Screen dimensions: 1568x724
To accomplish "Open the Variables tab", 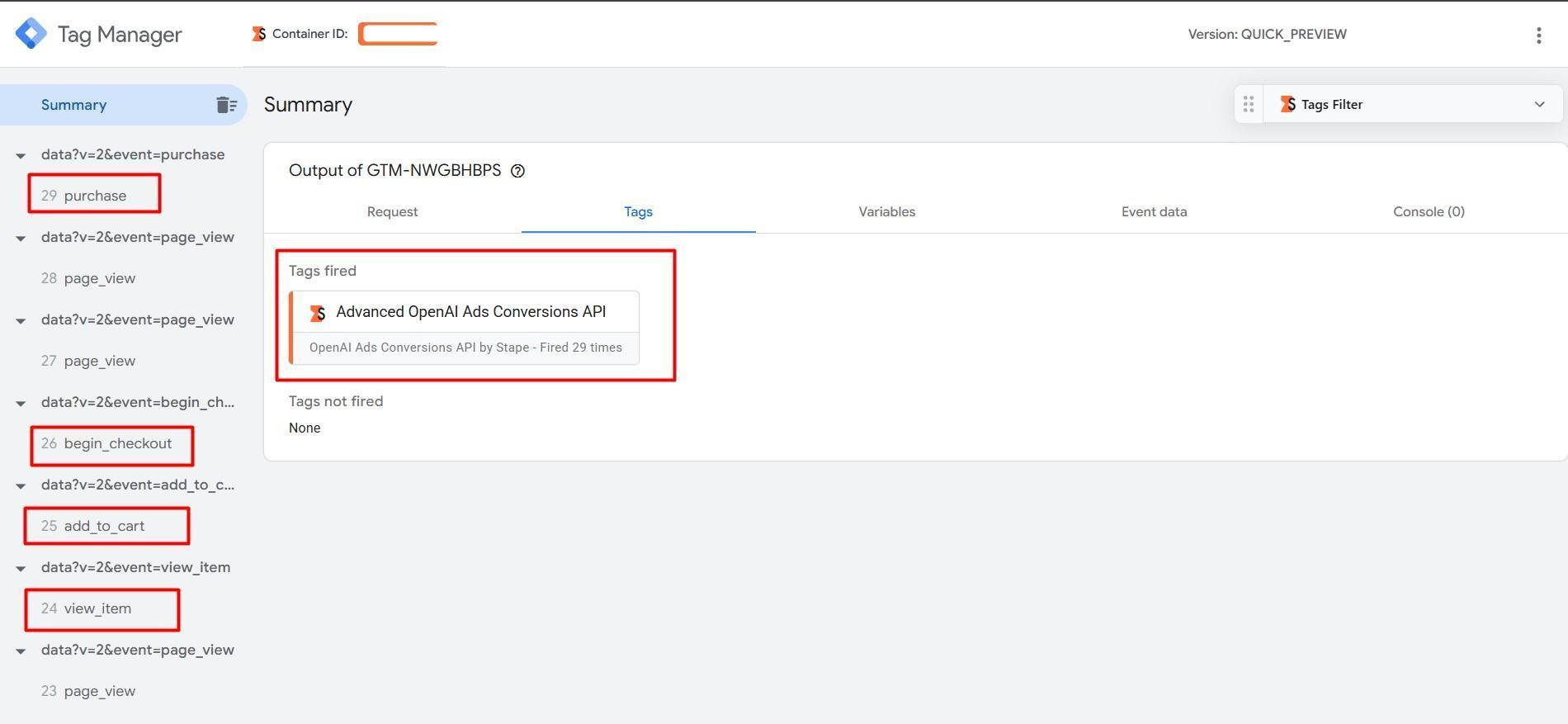I will [886, 211].
